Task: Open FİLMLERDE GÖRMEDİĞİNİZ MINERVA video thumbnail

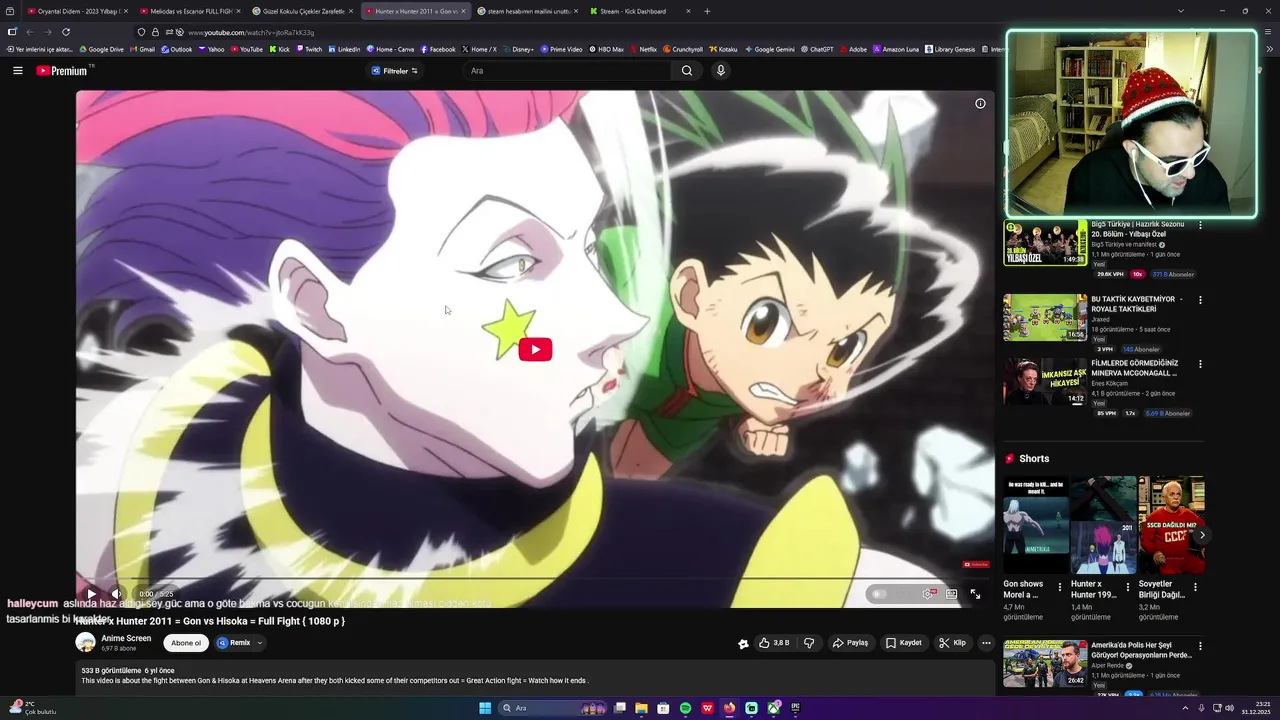Action: pyautogui.click(x=1045, y=381)
